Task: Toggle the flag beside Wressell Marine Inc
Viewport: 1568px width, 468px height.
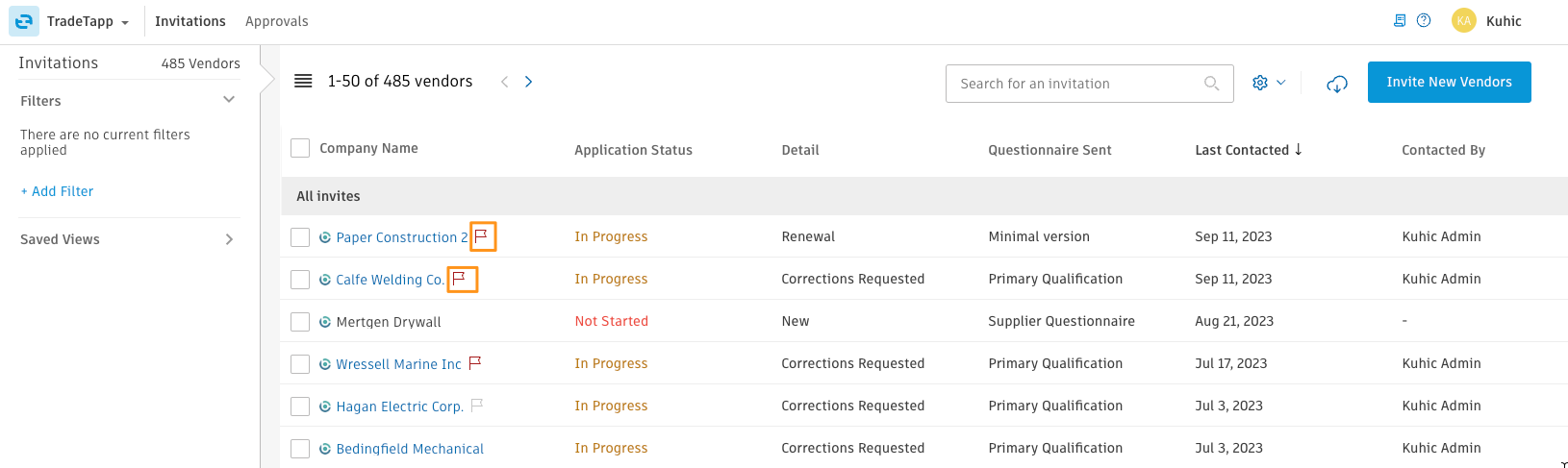Action: (x=474, y=363)
